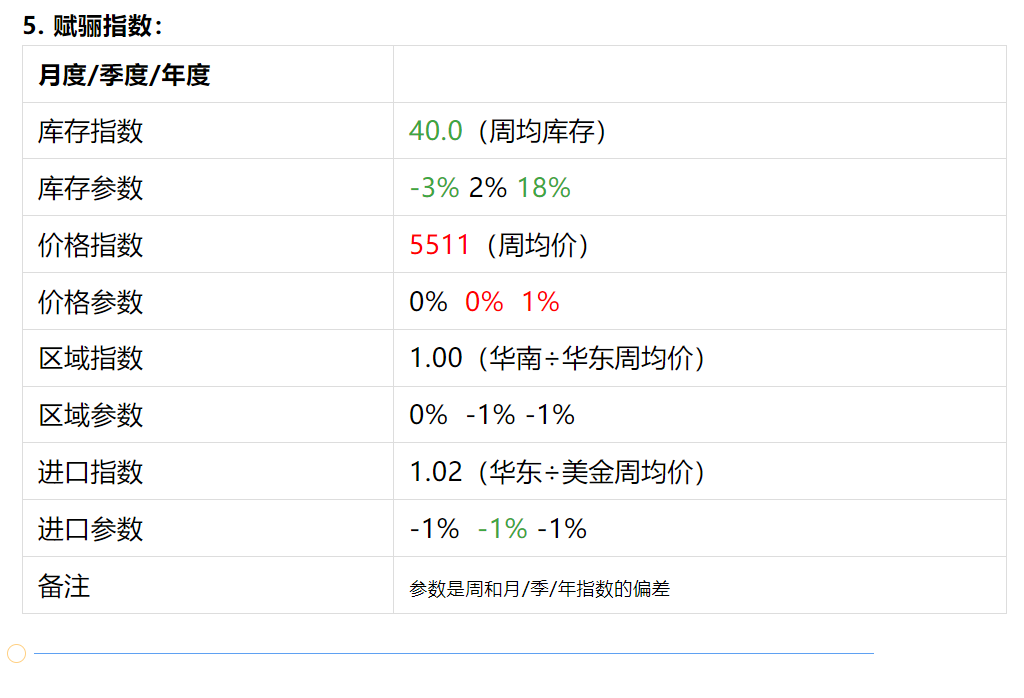Screen dimensions: 1024x698
Task: Click the green '18%' inventory parameter
Action: (543, 188)
